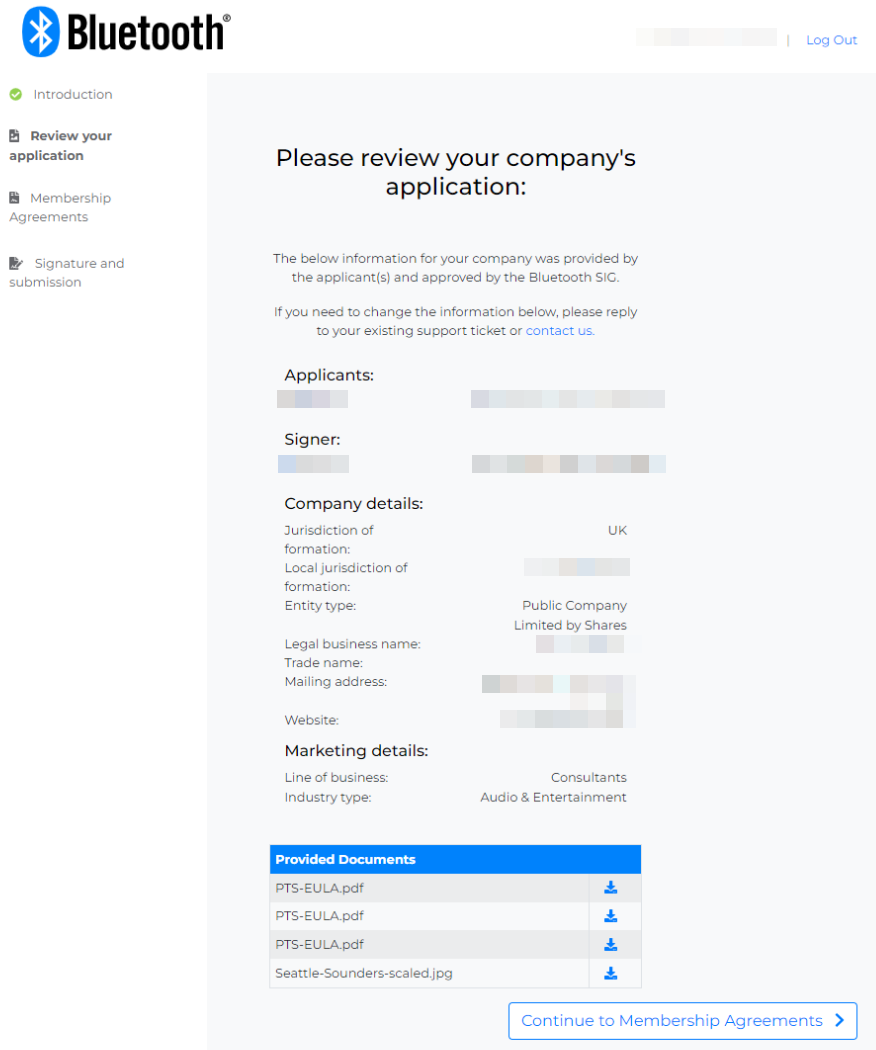Continue to Membership Agreements
Viewport: 876px width, 1050px height.
pyautogui.click(x=683, y=1020)
